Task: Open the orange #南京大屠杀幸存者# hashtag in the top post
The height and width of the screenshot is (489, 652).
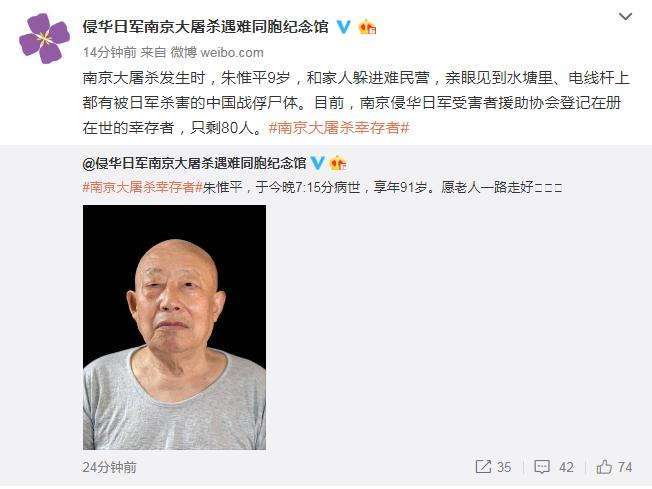Action: (x=339, y=128)
